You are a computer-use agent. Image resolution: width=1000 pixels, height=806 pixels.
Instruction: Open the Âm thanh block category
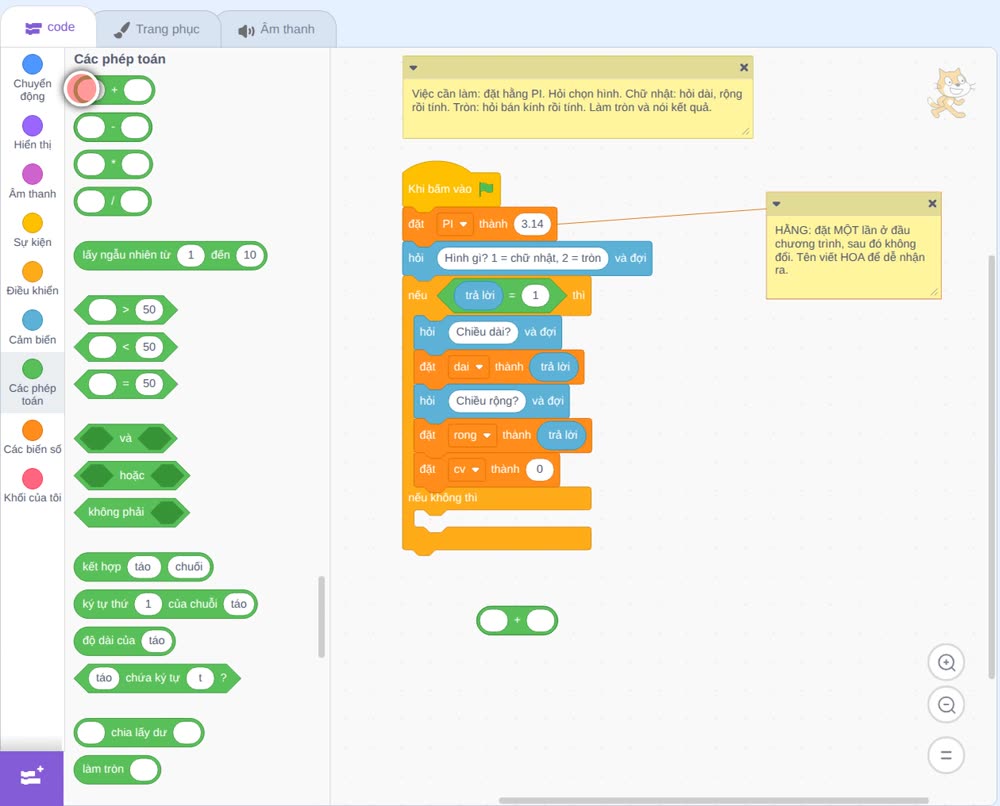pyautogui.click(x=33, y=181)
